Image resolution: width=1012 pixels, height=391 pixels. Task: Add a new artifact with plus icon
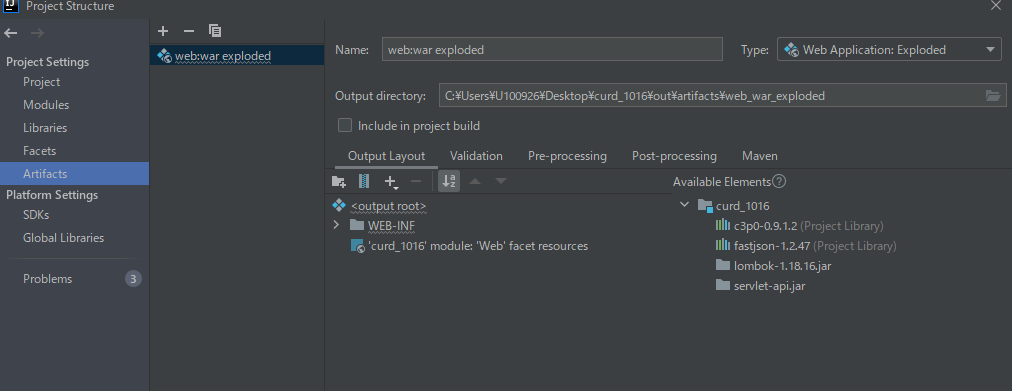tap(163, 31)
